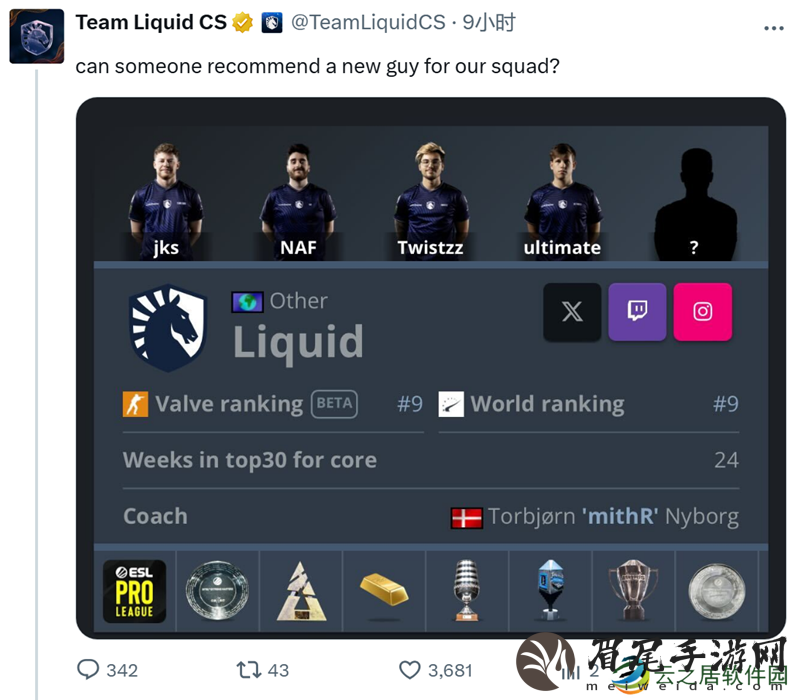
Task: Open the @TeamLiquidCS handle link
Action: [368, 22]
